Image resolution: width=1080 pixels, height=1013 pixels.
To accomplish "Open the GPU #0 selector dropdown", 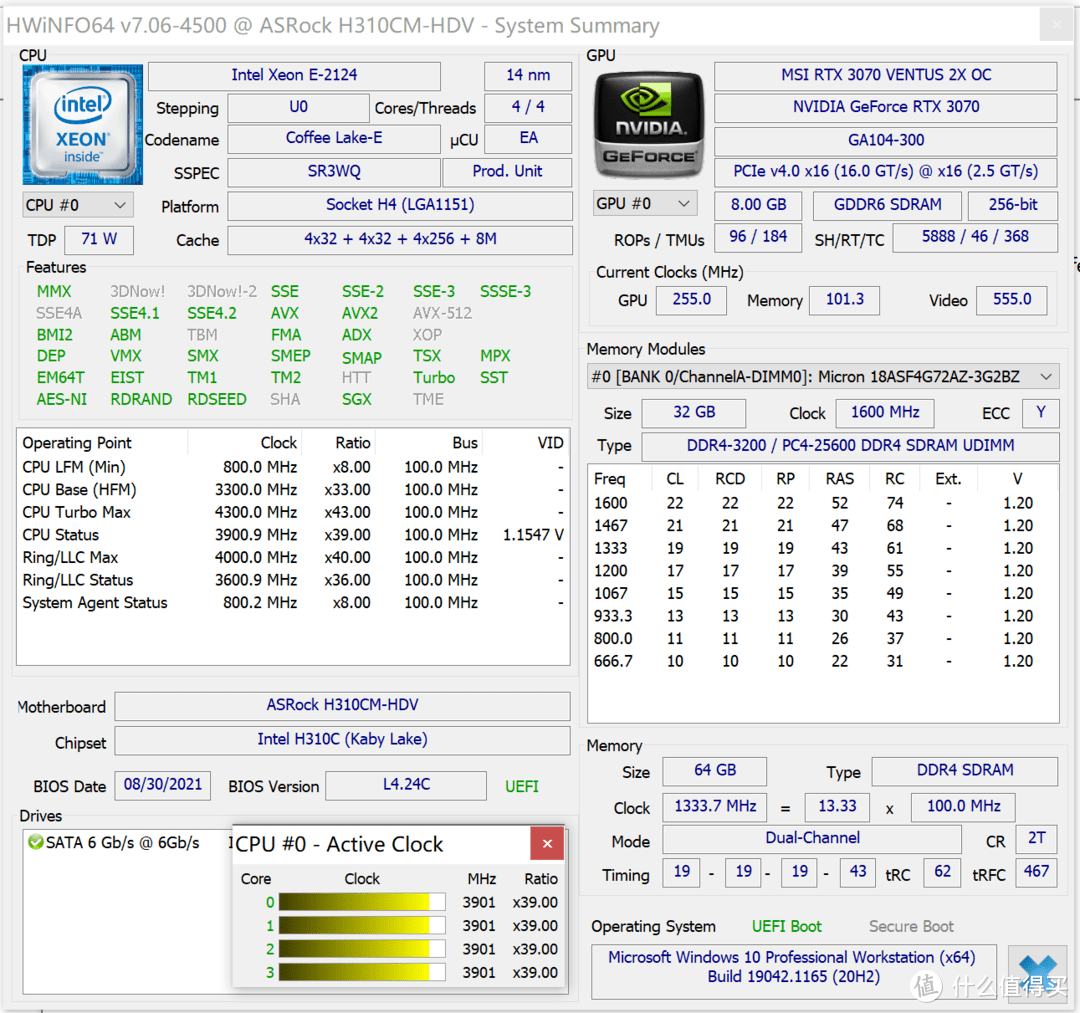I will [645, 204].
